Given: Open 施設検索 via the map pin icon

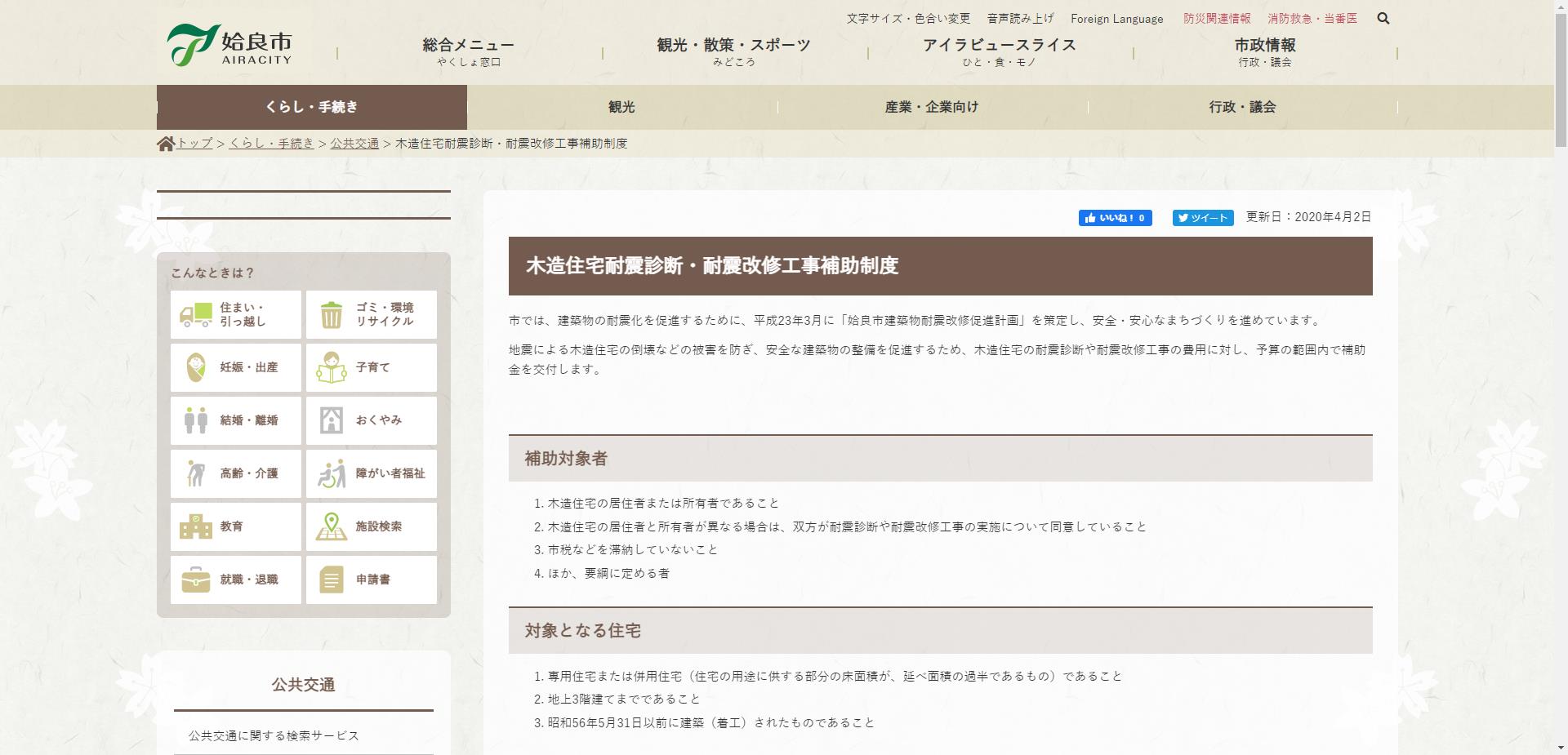Looking at the screenshot, I should (331, 526).
